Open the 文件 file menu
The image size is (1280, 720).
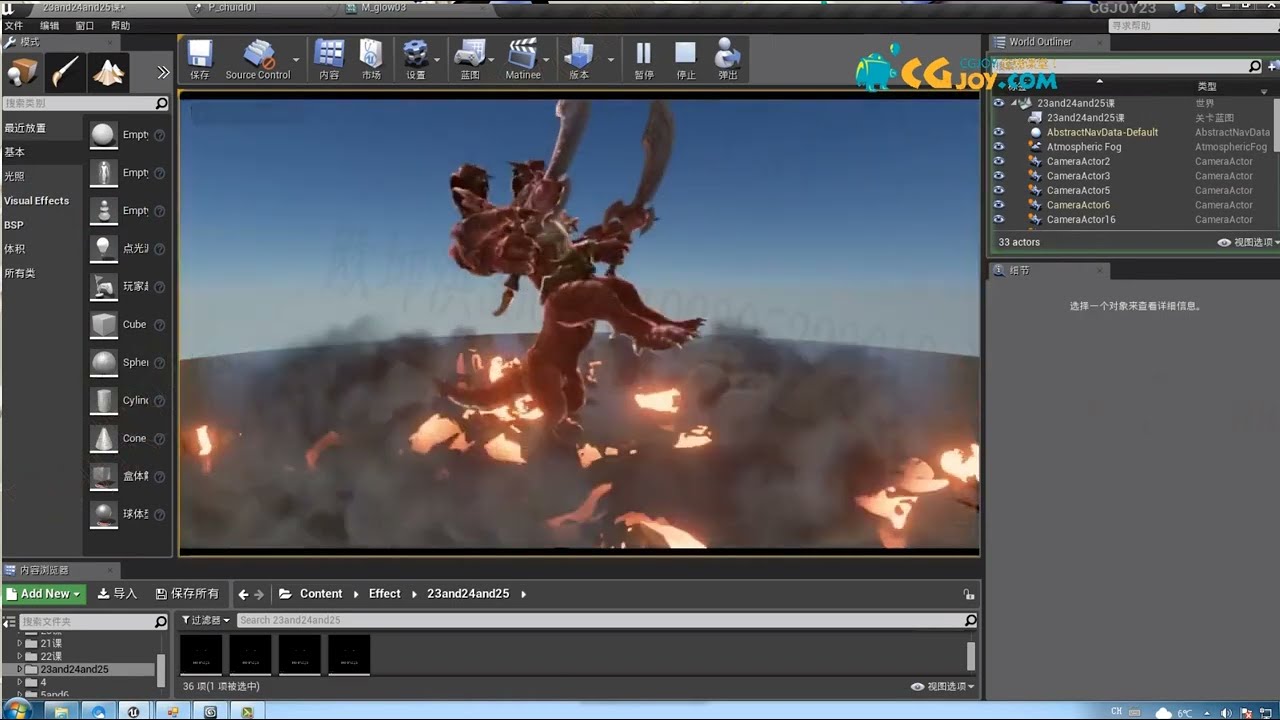[13, 25]
